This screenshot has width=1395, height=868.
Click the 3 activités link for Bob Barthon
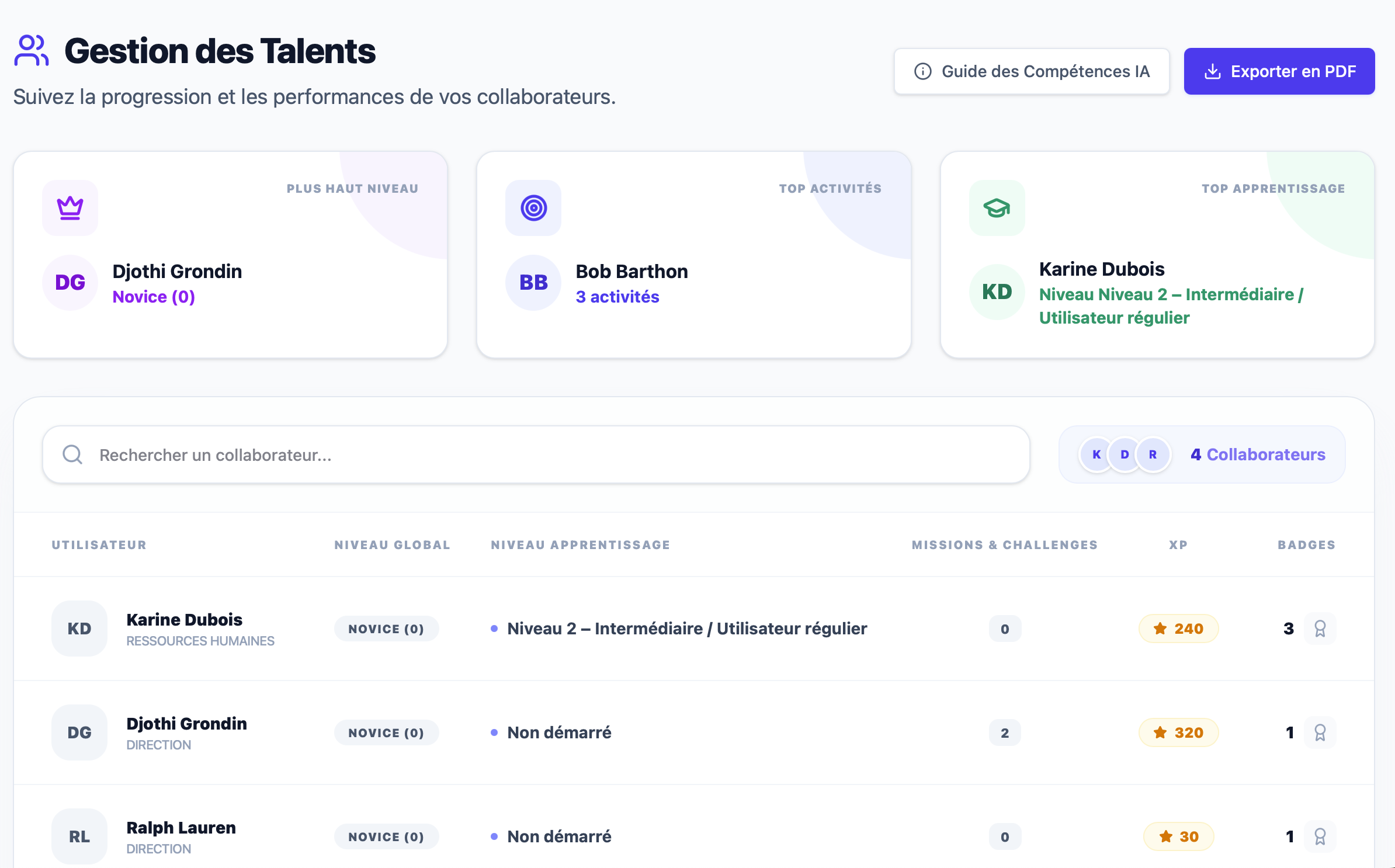click(x=617, y=297)
